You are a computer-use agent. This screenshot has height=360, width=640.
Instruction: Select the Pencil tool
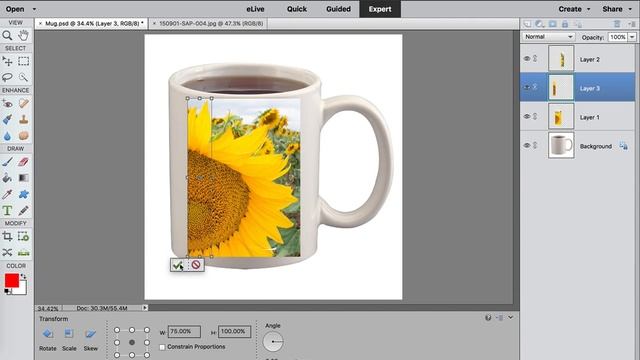[24, 211]
